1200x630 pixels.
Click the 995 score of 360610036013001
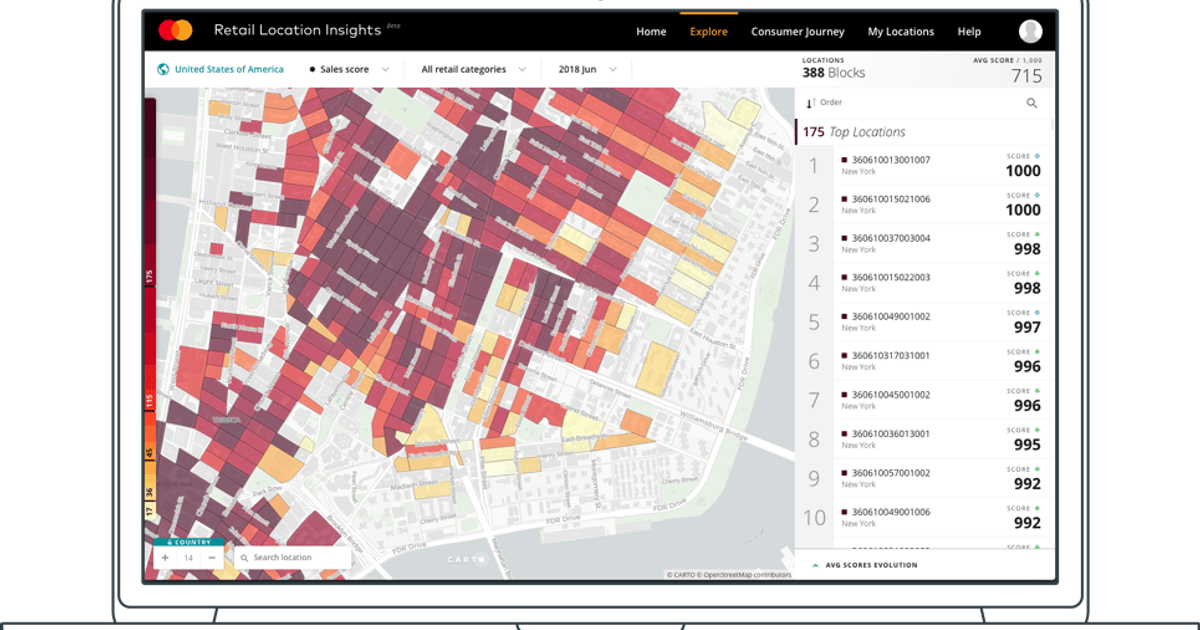[1027, 445]
